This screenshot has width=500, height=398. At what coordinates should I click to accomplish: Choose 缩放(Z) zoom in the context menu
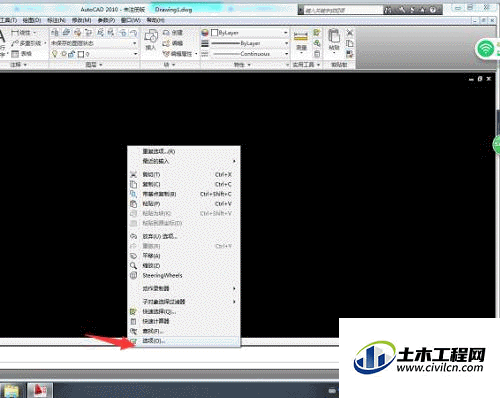click(184, 266)
